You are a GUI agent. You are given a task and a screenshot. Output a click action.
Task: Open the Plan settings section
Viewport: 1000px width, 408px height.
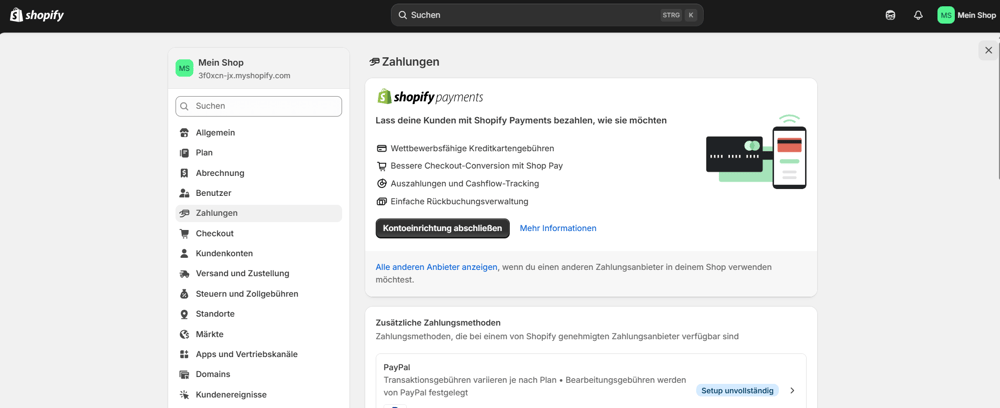click(x=204, y=153)
